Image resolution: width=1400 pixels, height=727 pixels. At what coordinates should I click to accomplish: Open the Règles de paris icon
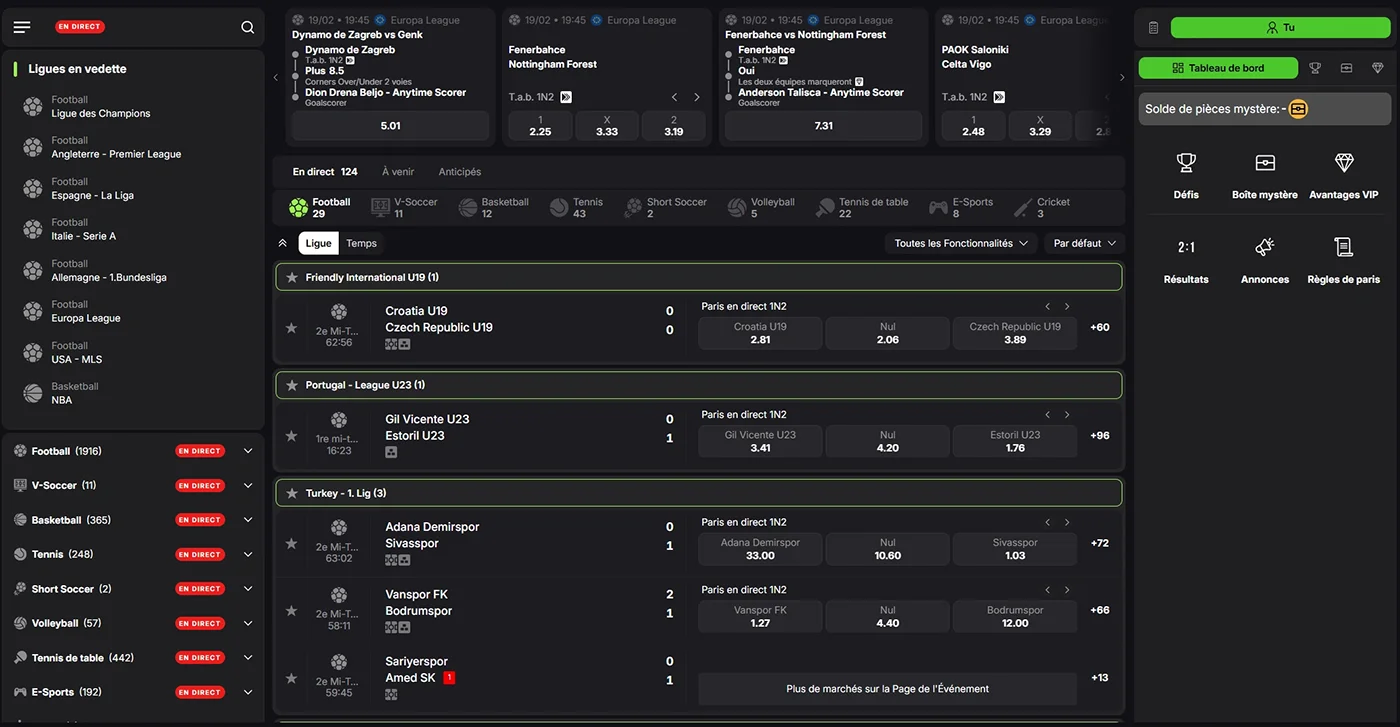(x=1344, y=247)
